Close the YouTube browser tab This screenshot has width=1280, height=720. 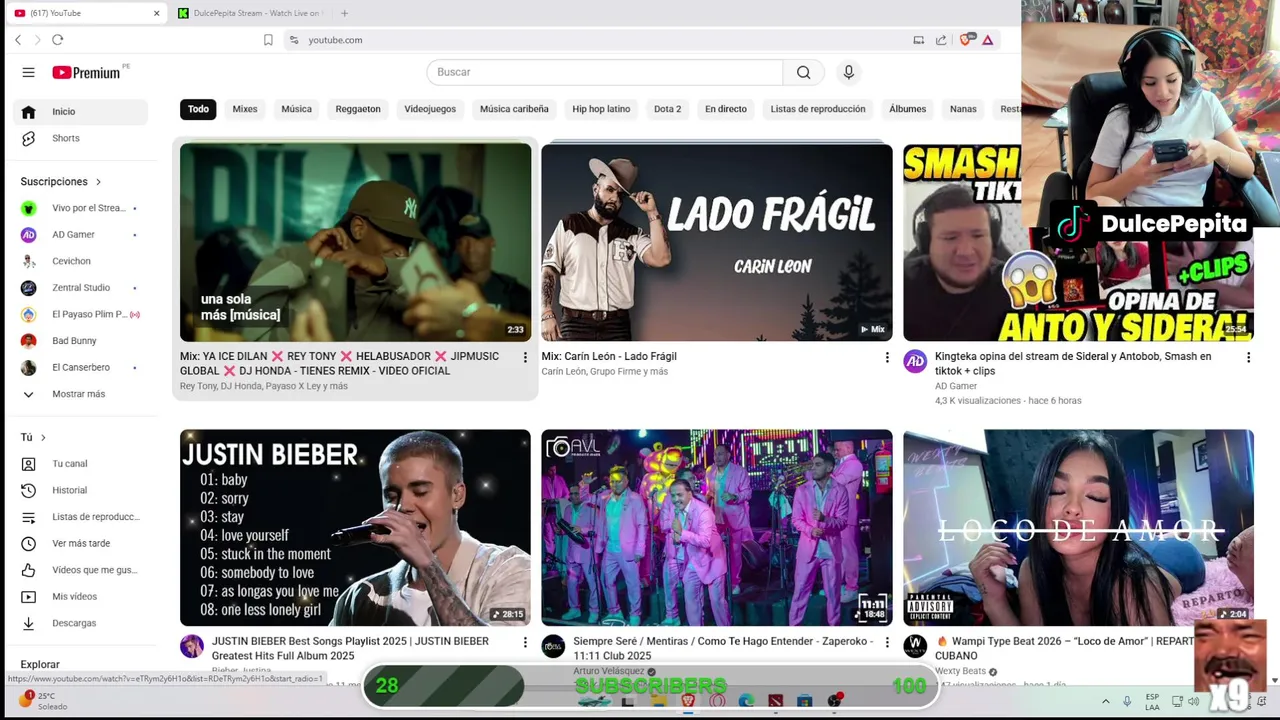pos(156,13)
